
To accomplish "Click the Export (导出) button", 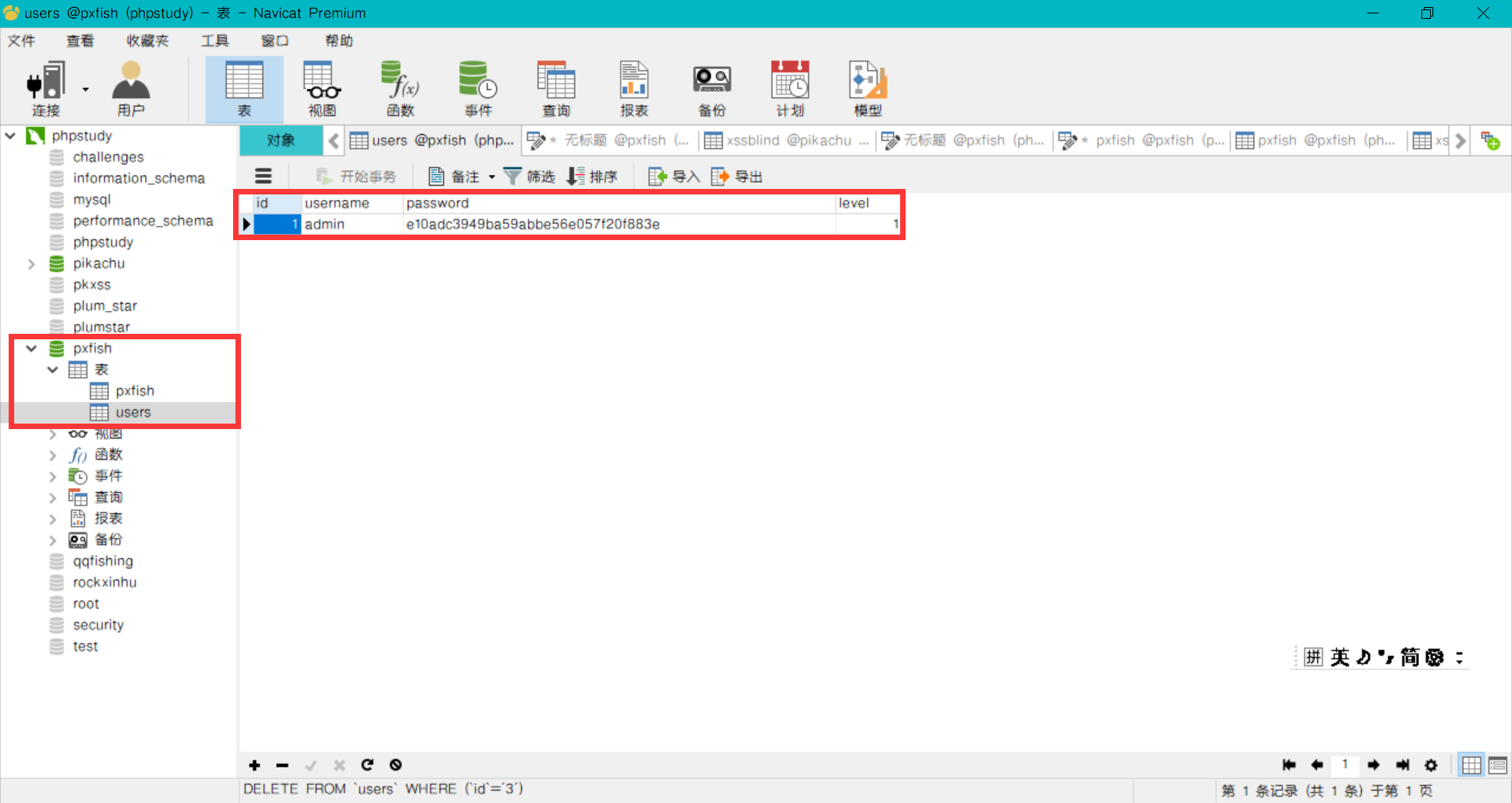I will pyautogui.click(x=737, y=176).
